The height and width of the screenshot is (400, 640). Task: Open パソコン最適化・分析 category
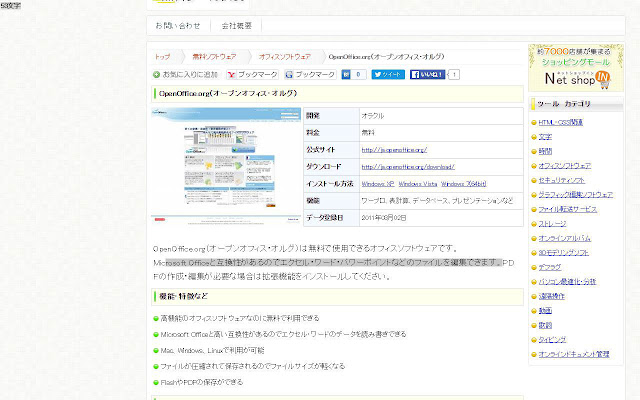[x=567, y=282]
